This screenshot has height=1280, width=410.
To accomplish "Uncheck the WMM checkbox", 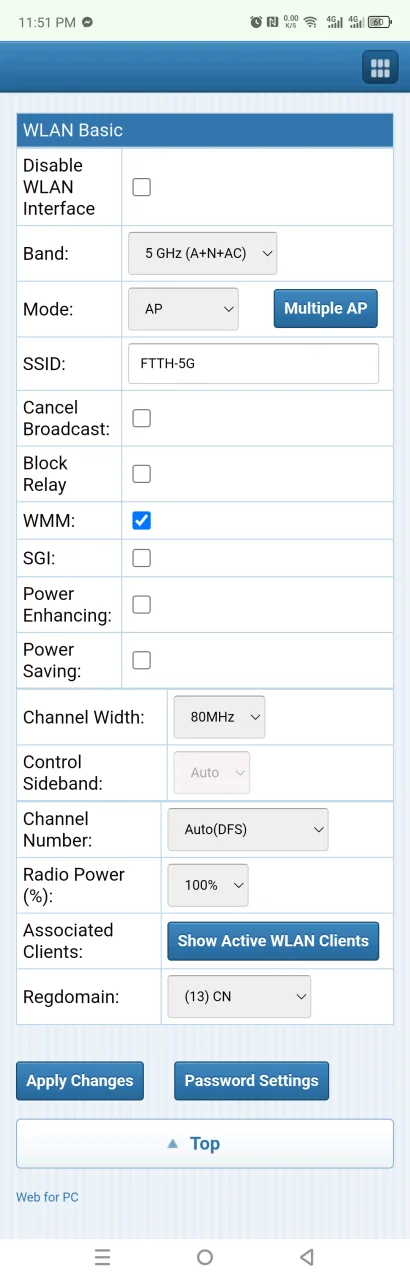I will click(x=142, y=520).
